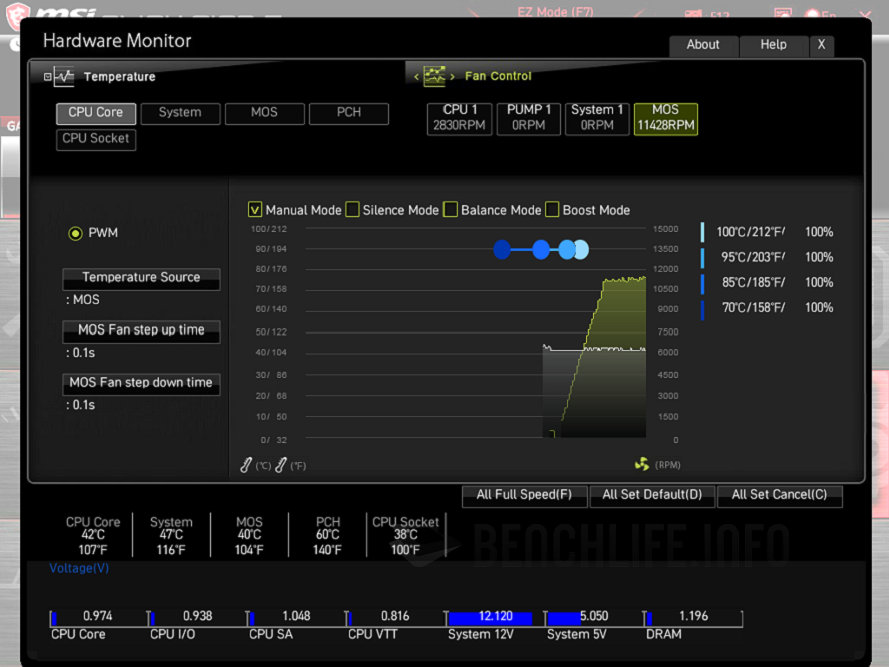Open the MOS Fan step down time option
This screenshot has width=889, height=667.
pos(141,383)
